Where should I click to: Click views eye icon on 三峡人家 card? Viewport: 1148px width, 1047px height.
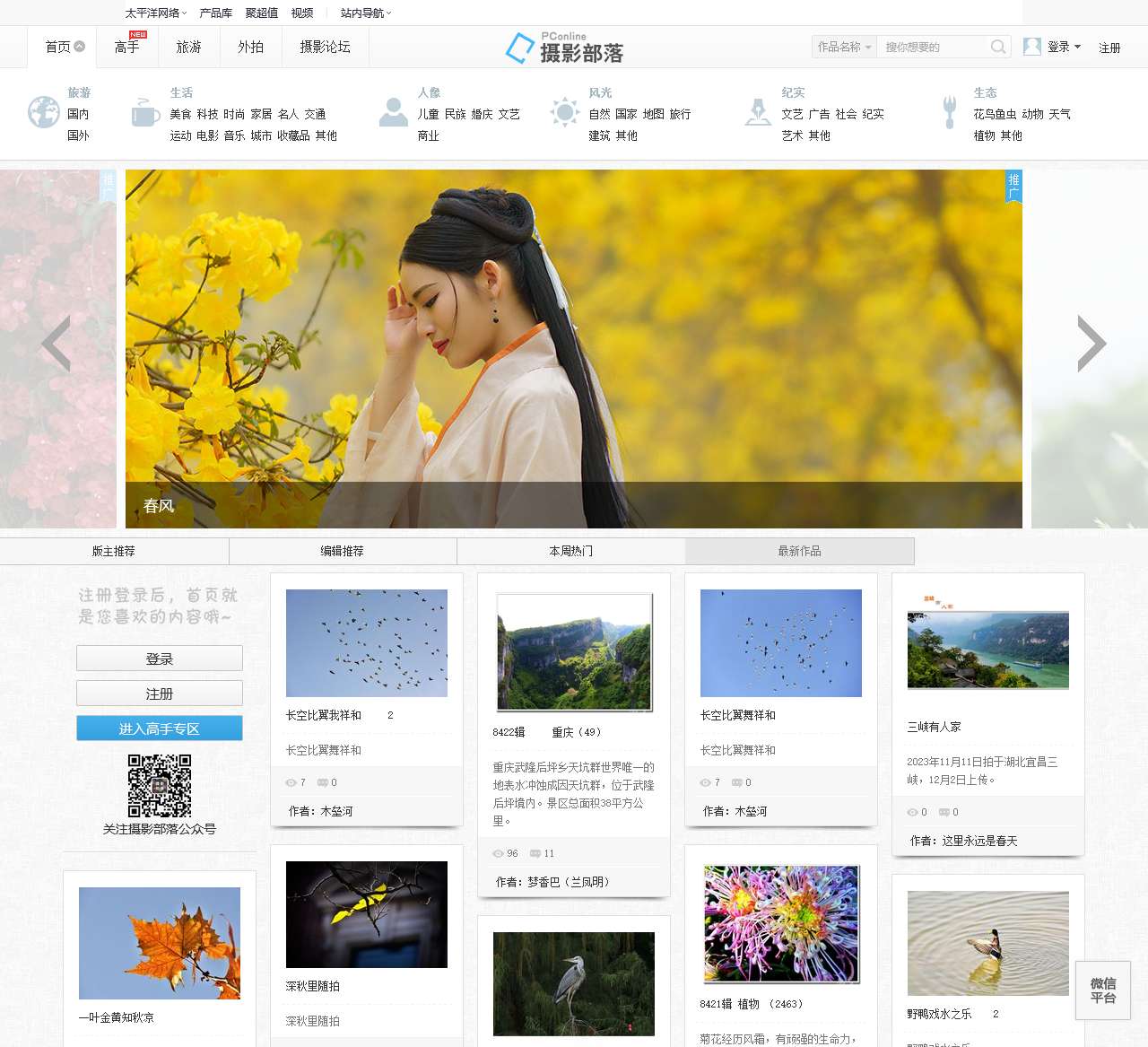pos(912,812)
